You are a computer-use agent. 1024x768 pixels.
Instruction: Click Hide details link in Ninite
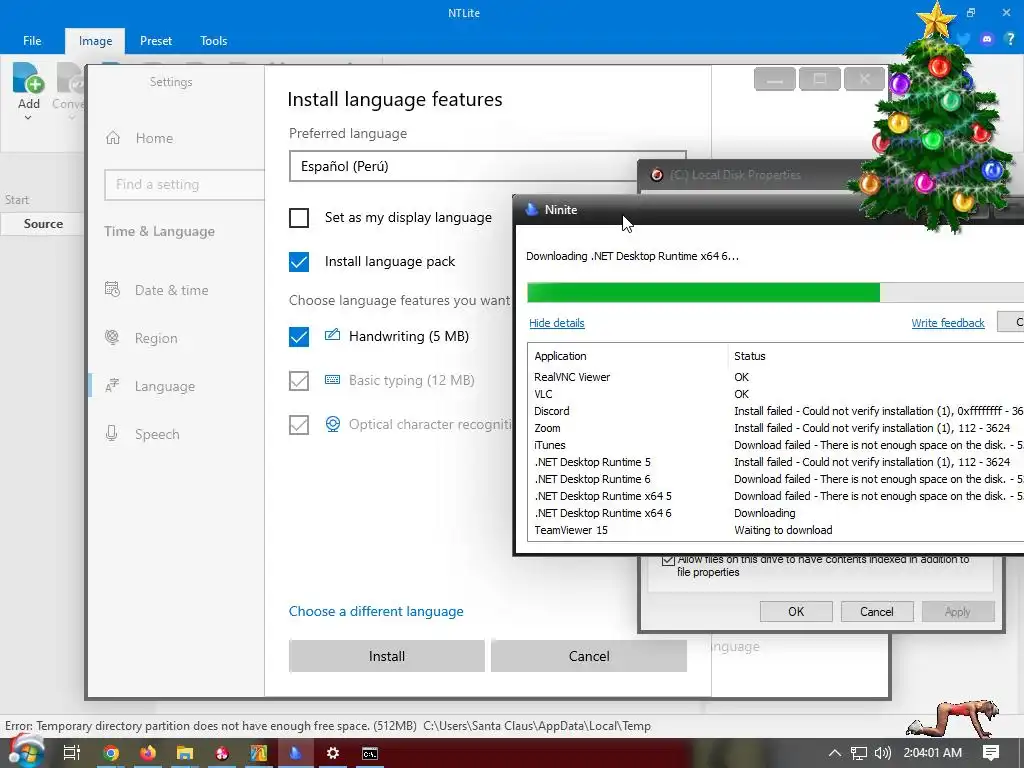coord(556,323)
